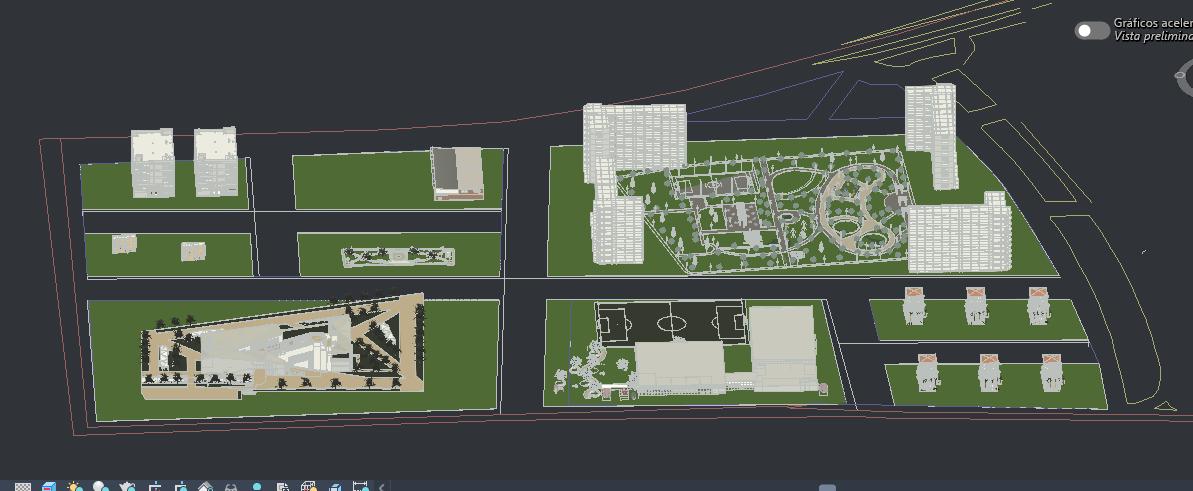Click the dimension measurement icon

click(361, 487)
